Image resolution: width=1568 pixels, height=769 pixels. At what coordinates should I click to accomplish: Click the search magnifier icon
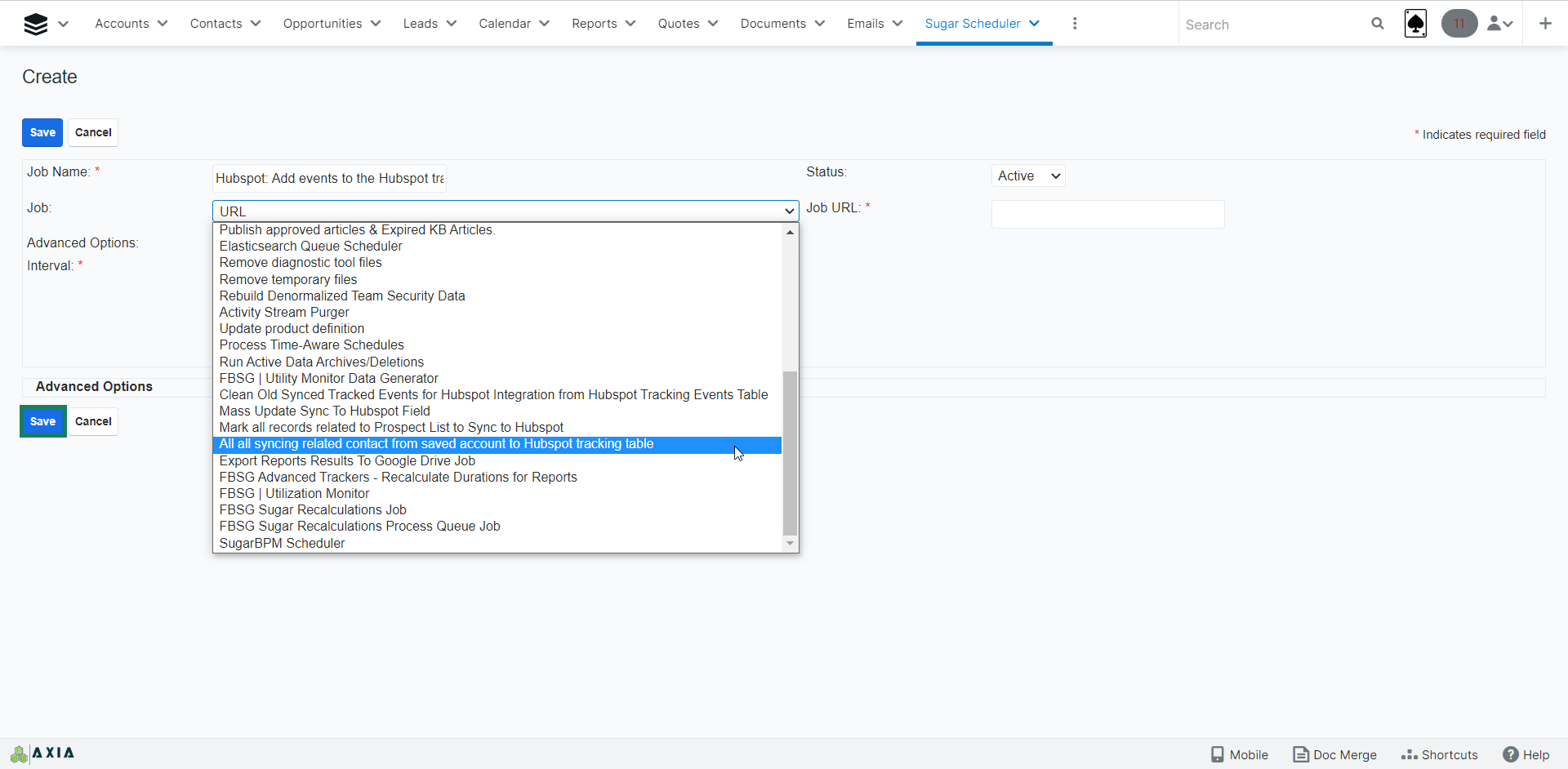pos(1378,24)
